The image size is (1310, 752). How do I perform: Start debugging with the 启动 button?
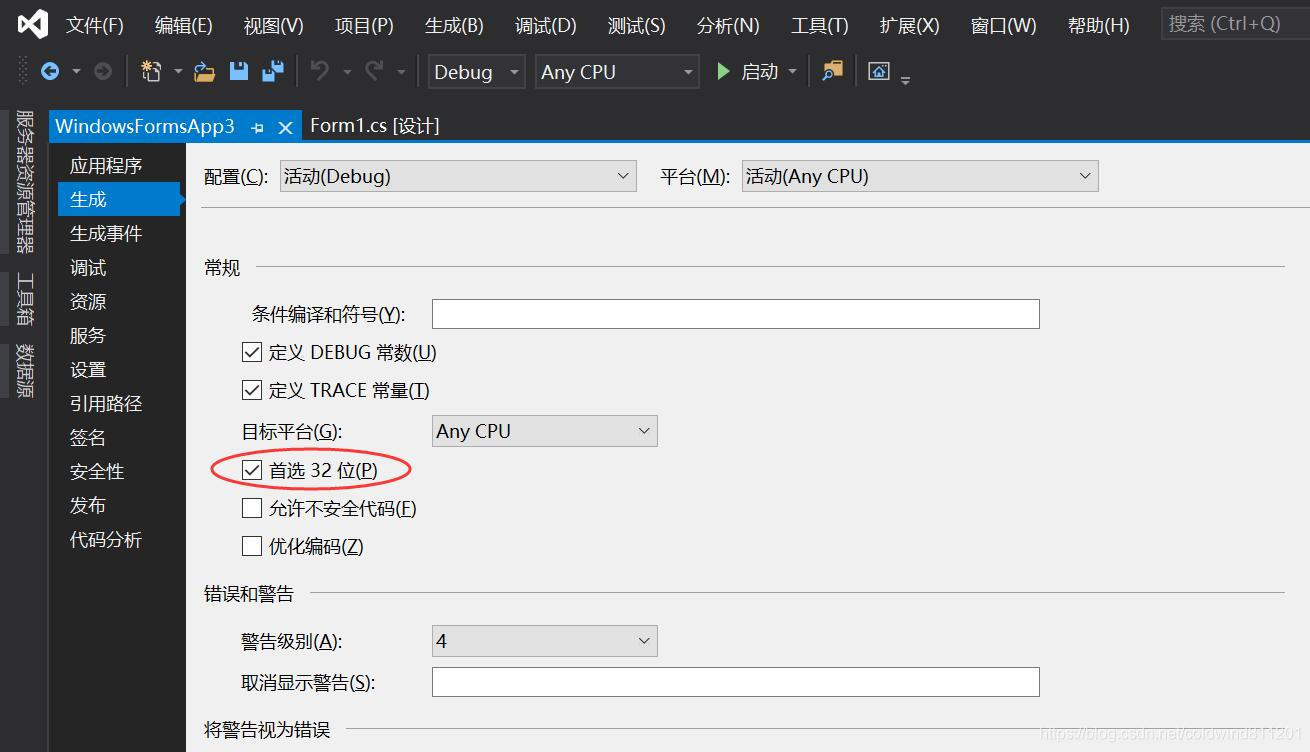tap(747, 72)
